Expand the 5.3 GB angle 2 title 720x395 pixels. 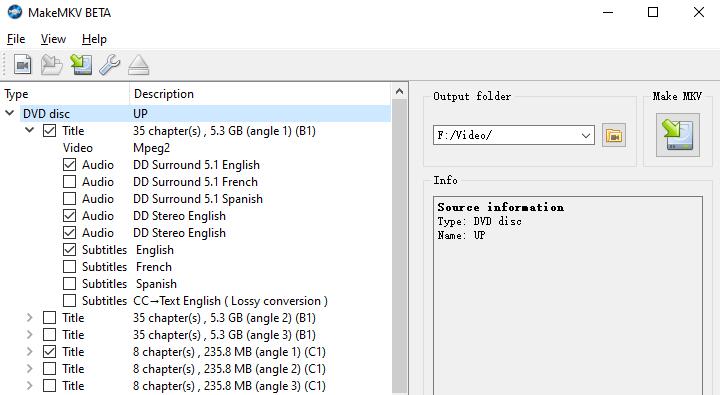29,318
